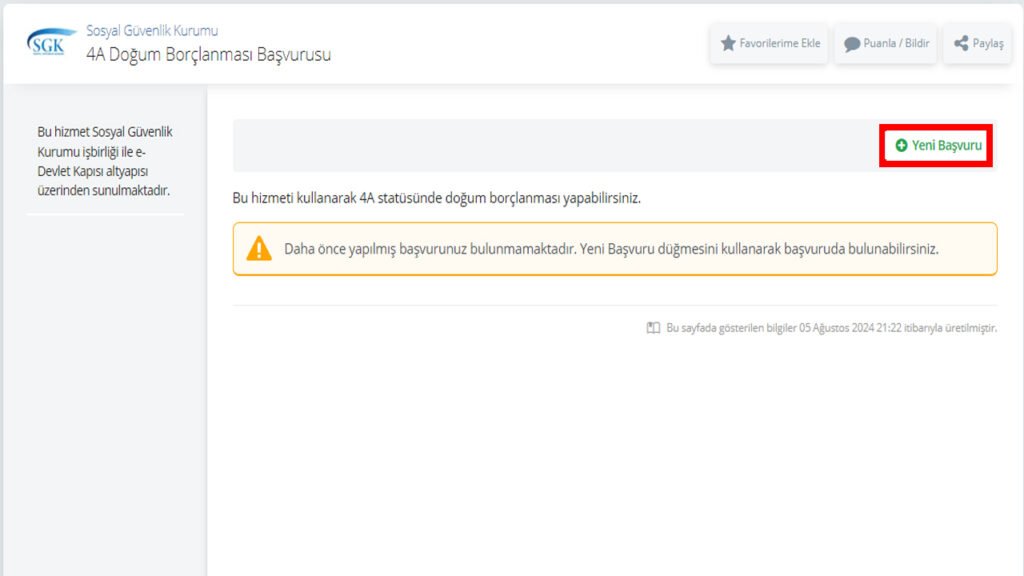Click the 4A Doğum Borçlanması Başvurusu heading
This screenshot has height=576, width=1024.
tap(208, 54)
